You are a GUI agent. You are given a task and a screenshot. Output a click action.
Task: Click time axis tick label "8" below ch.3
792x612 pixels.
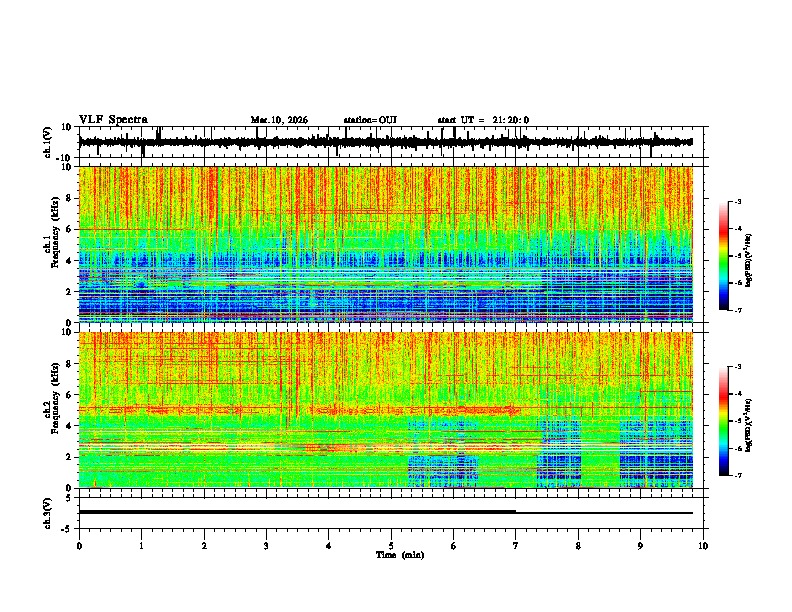[x=578, y=546]
